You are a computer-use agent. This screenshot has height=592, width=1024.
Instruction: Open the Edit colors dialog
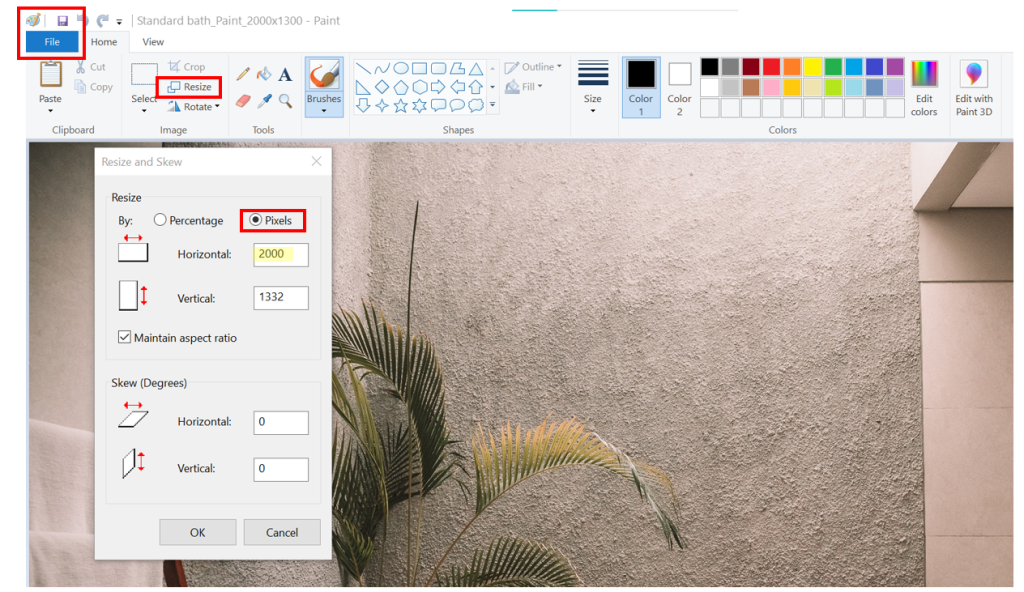tap(923, 90)
